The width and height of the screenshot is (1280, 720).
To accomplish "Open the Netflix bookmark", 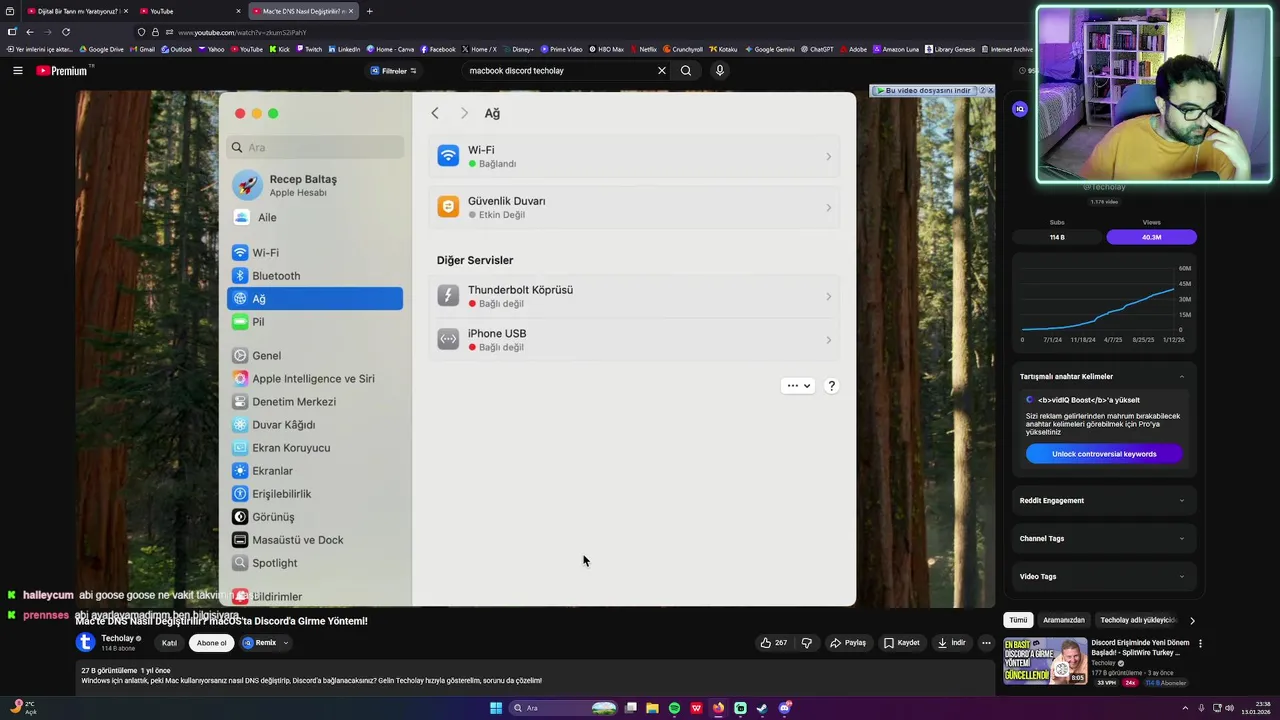I will pos(643,49).
